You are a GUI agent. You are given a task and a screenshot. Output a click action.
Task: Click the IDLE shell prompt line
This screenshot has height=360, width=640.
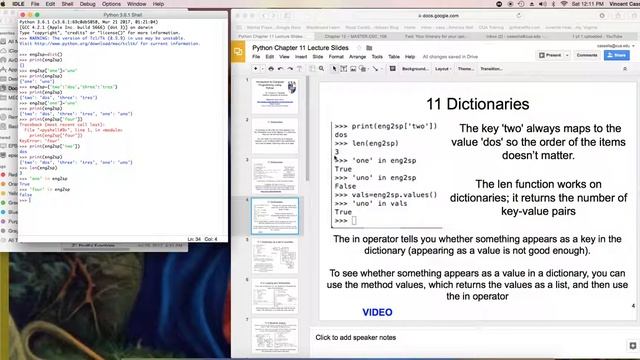pyautogui.click(x=122, y=200)
